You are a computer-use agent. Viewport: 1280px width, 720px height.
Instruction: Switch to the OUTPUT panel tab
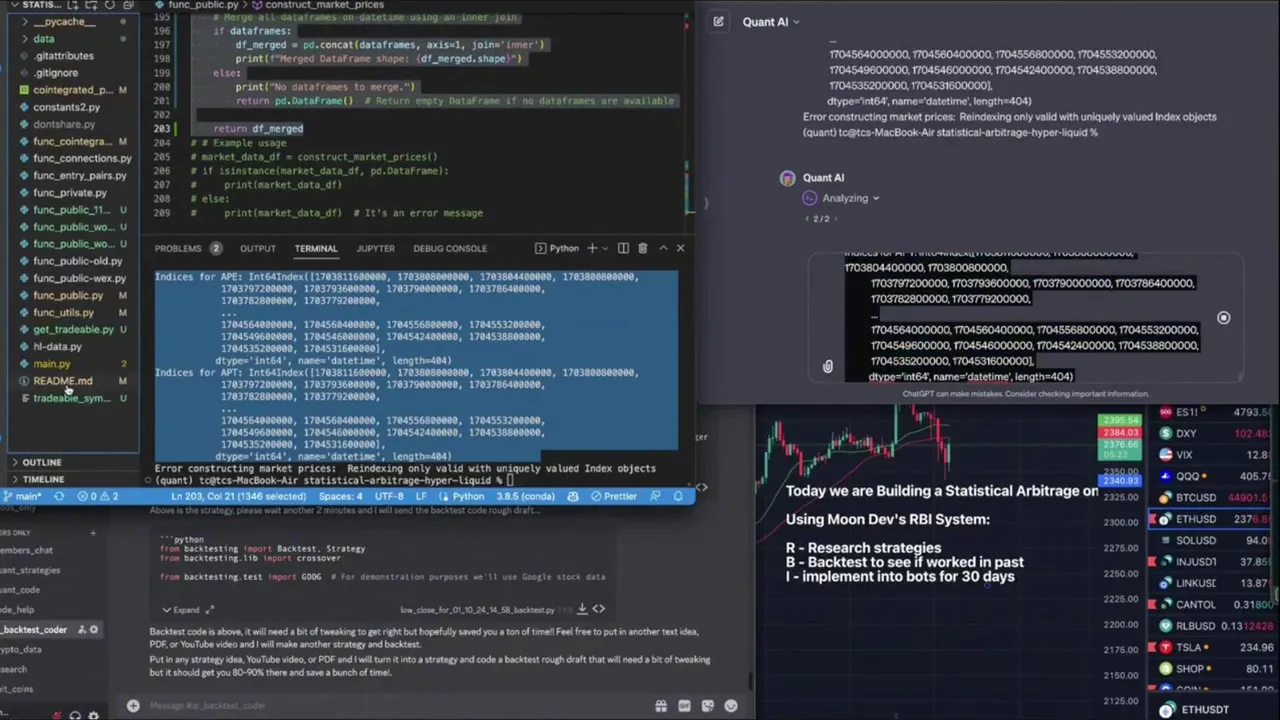(x=257, y=248)
